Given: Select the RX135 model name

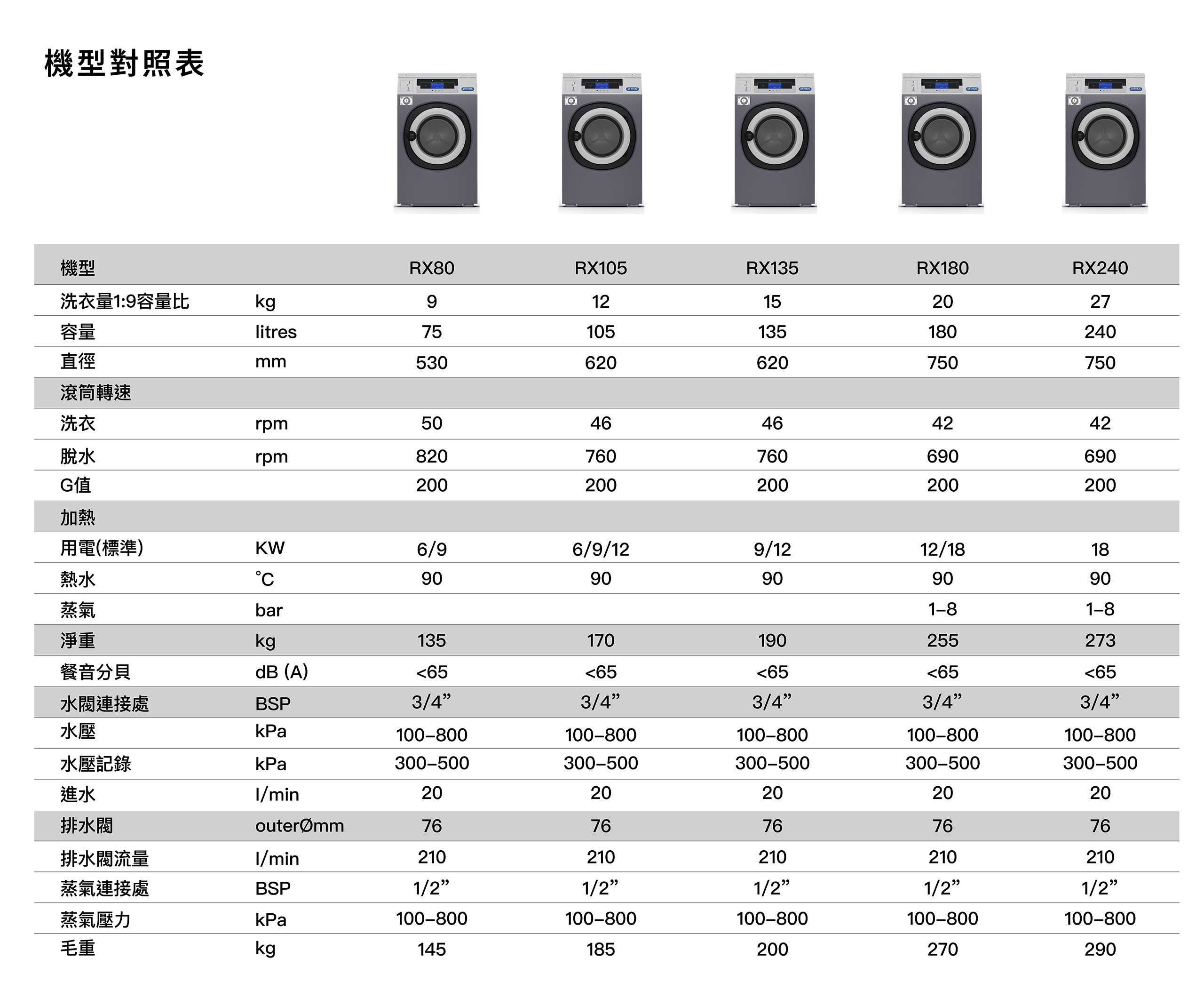Looking at the screenshot, I should (x=772, y=268).
